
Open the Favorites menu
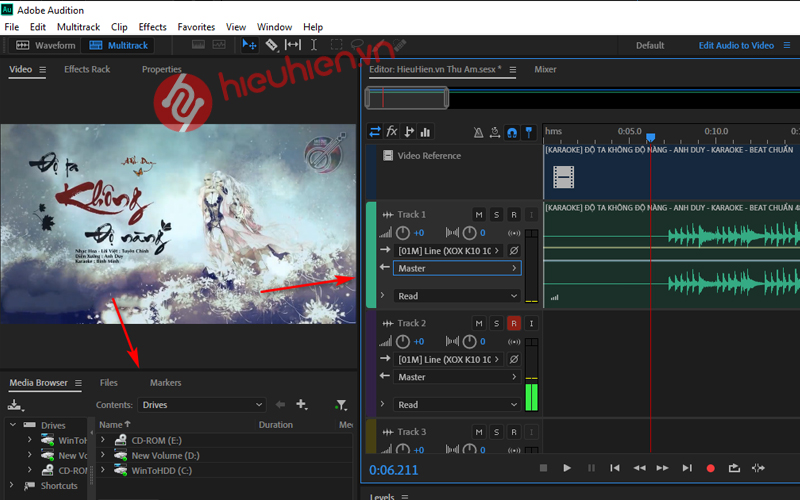pos(196,27)
